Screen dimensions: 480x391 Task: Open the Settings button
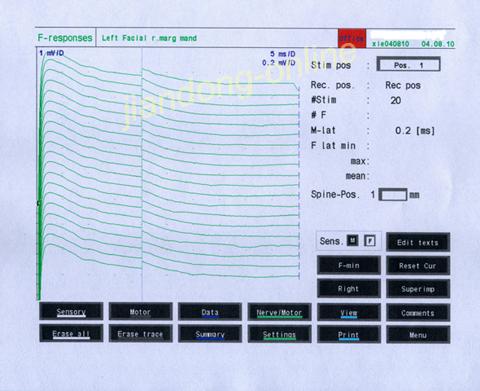point(279,334)
